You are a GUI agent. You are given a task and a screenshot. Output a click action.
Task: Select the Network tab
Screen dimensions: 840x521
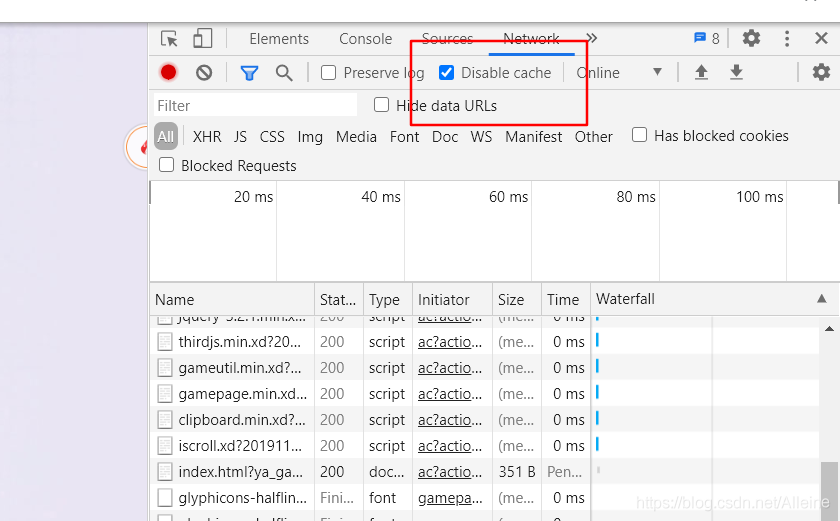pyautogui.click(x=531, y=39)
